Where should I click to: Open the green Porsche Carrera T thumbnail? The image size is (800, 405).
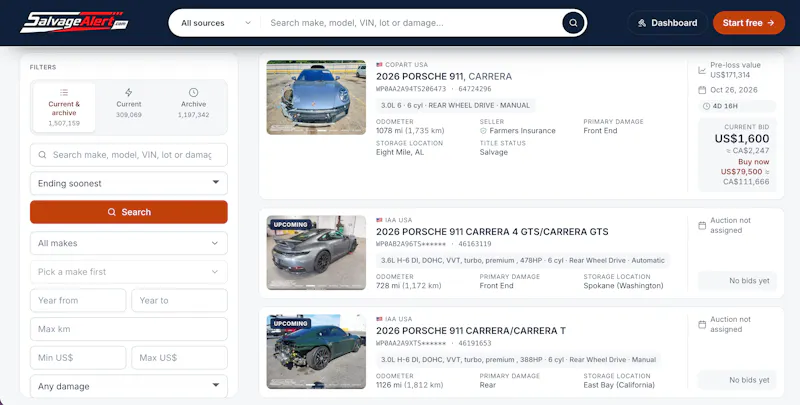tap(316, 351)
